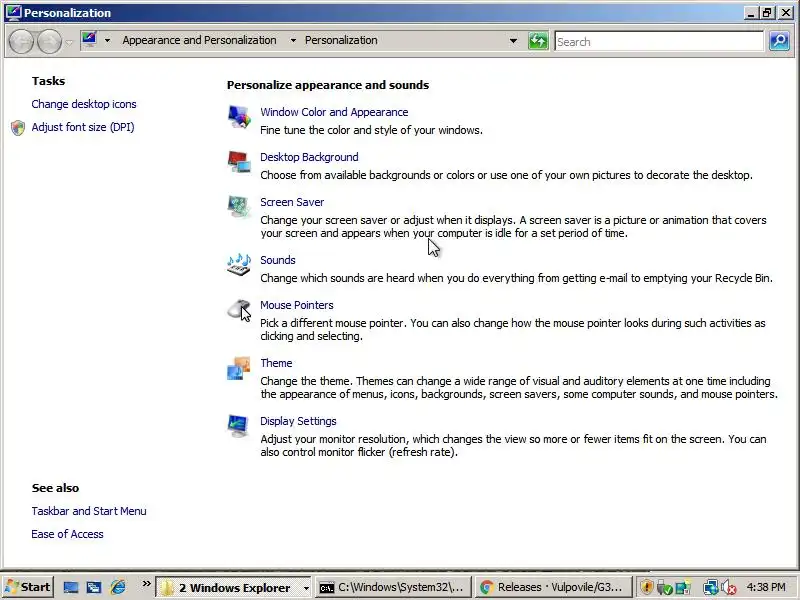This screenshot has height=600, width=800.
Task: Expand dropdown arrow before Appearance and Personalization
Action: pos(107,40)
